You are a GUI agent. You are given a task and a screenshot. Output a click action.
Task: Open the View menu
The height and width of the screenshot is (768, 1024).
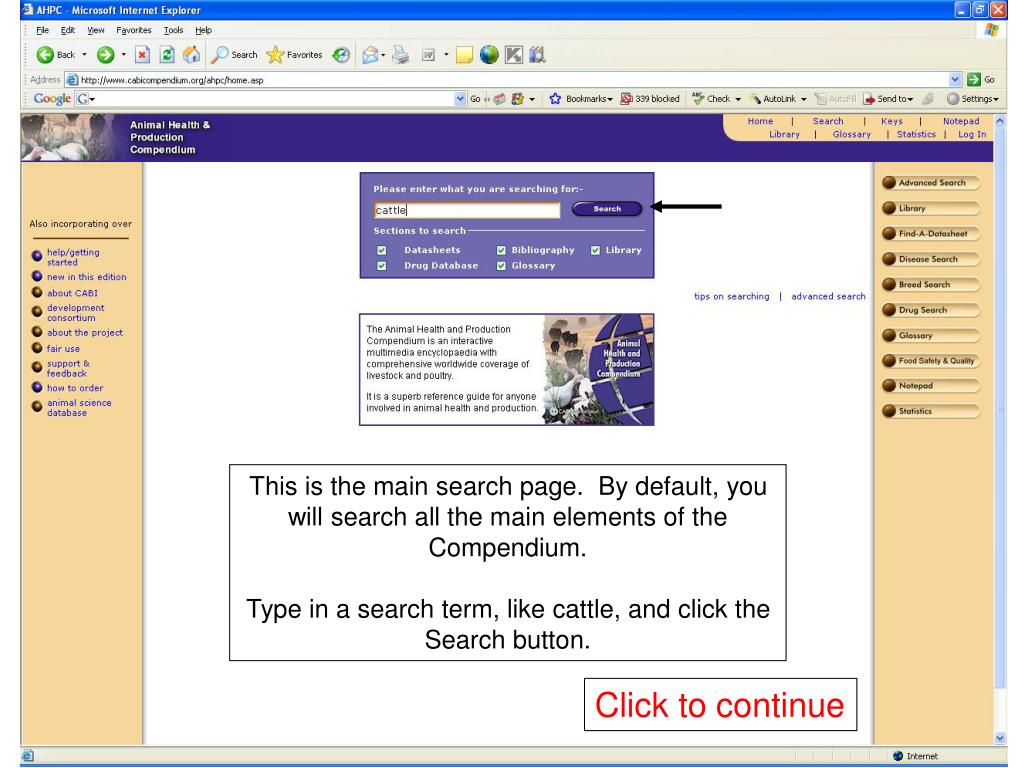click(95, 30)
